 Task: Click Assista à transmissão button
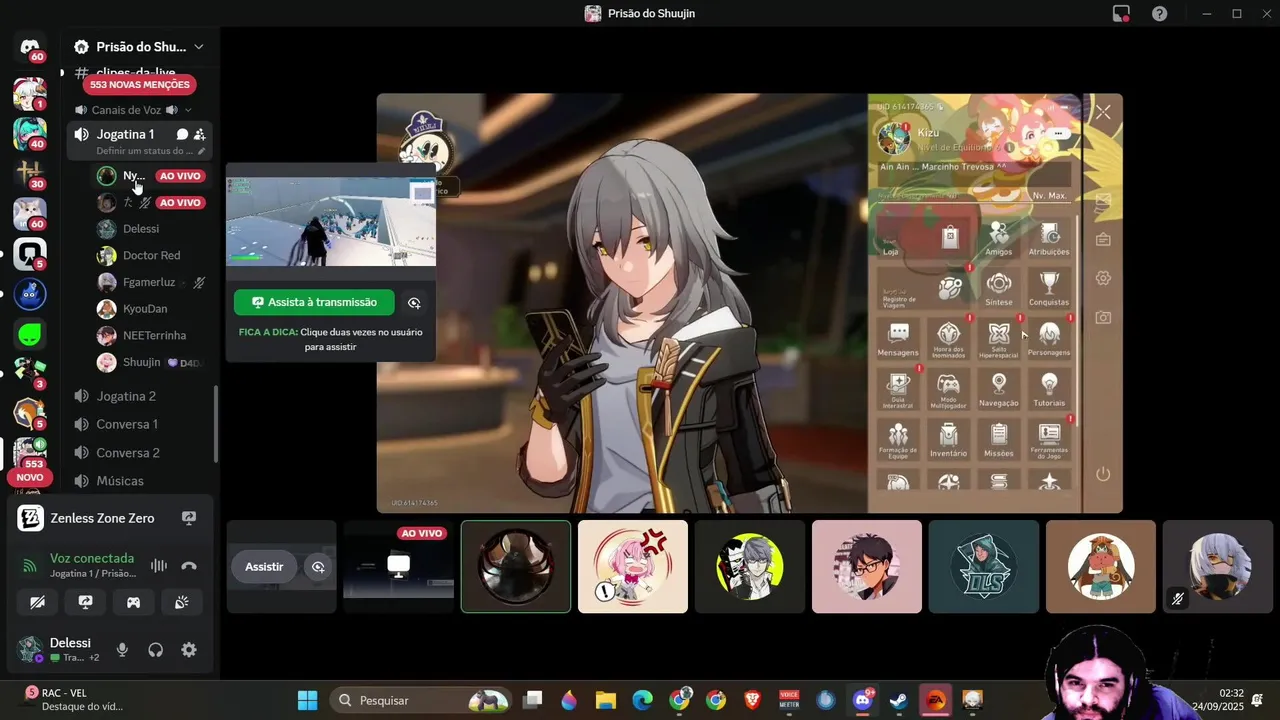(x=314, y=302)
